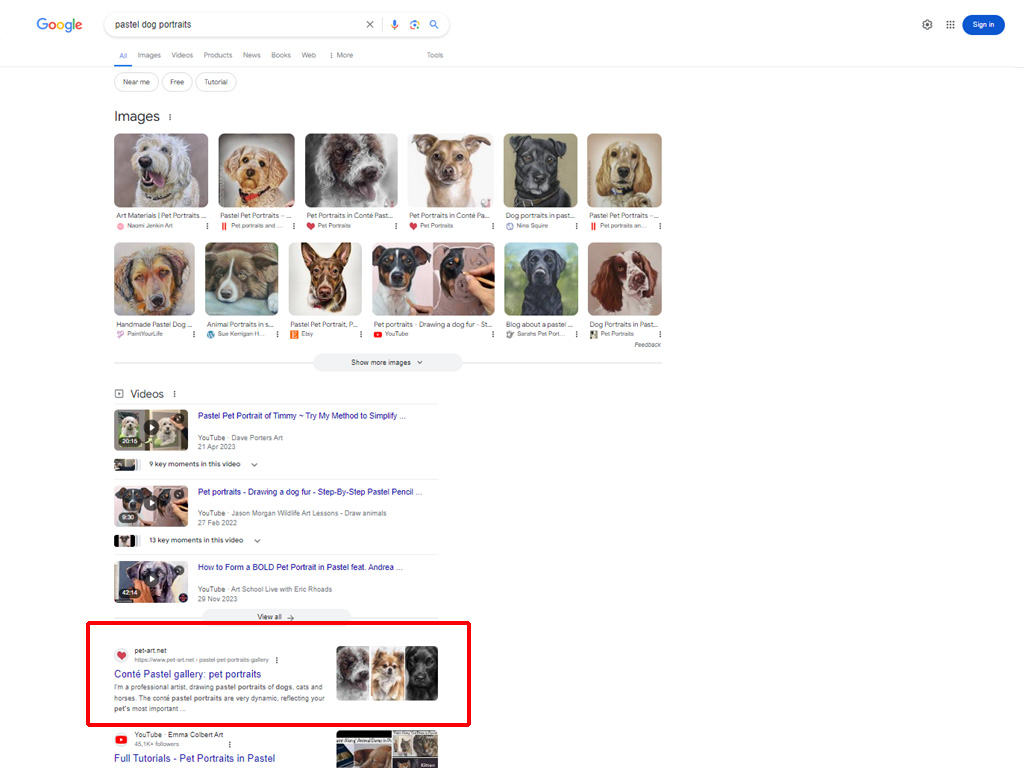Open the Google apps grid
This screenshot has height=768, width=1024.
[x=950, y=25]
